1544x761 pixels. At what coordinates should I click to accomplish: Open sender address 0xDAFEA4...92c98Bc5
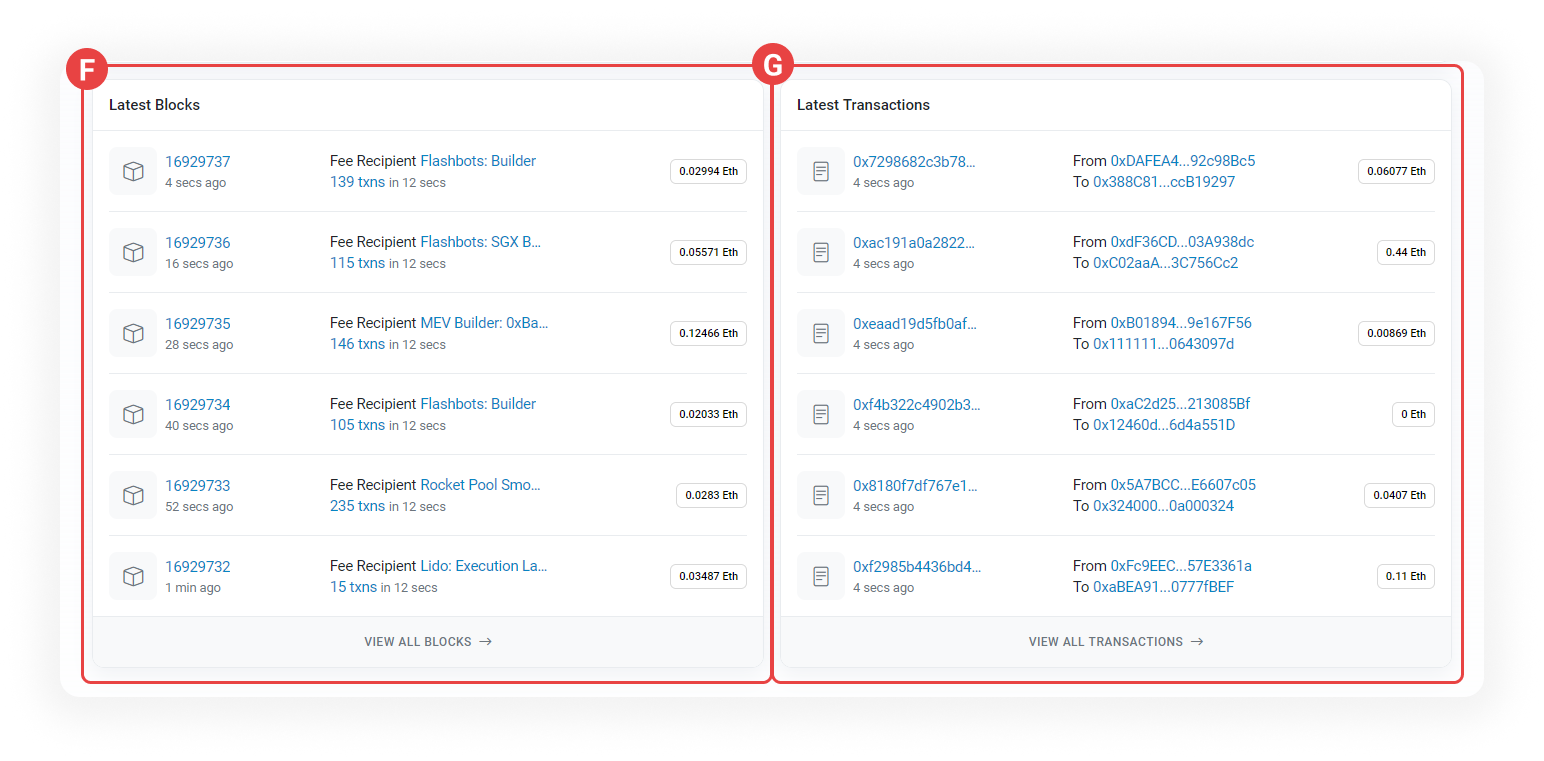click(x=1183, y=161)
